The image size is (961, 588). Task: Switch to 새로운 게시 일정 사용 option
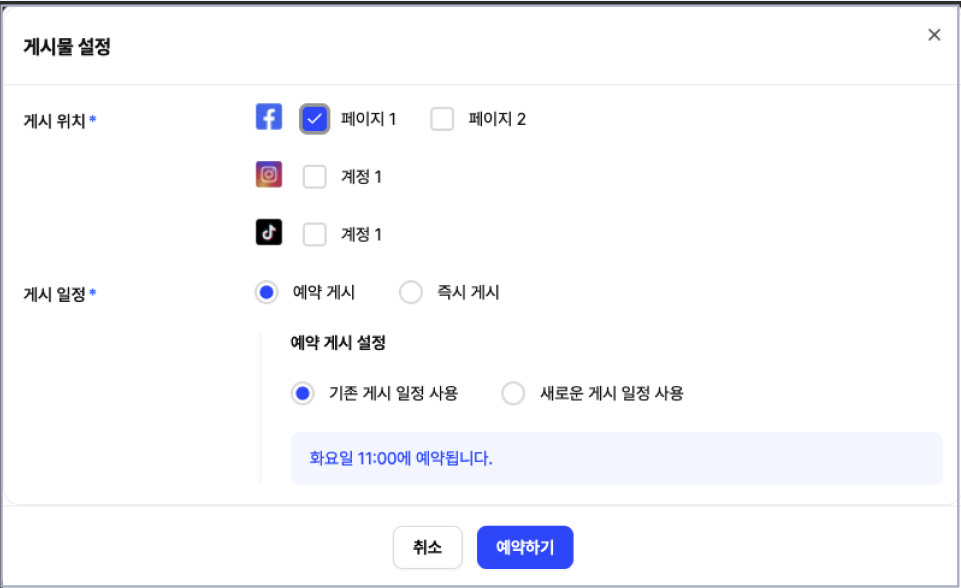(x=513, y=393)
